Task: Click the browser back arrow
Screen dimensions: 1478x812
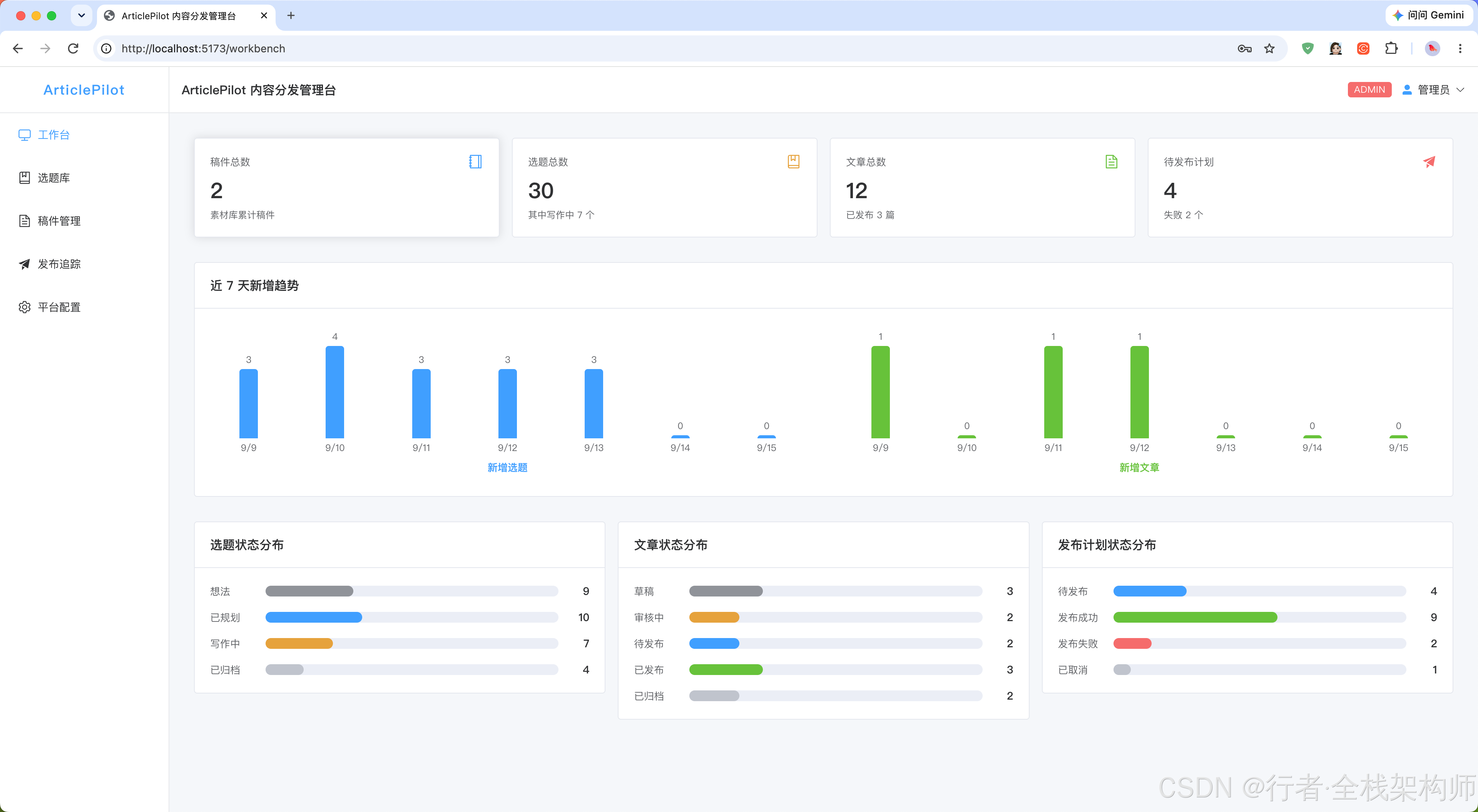Action: 18,49
